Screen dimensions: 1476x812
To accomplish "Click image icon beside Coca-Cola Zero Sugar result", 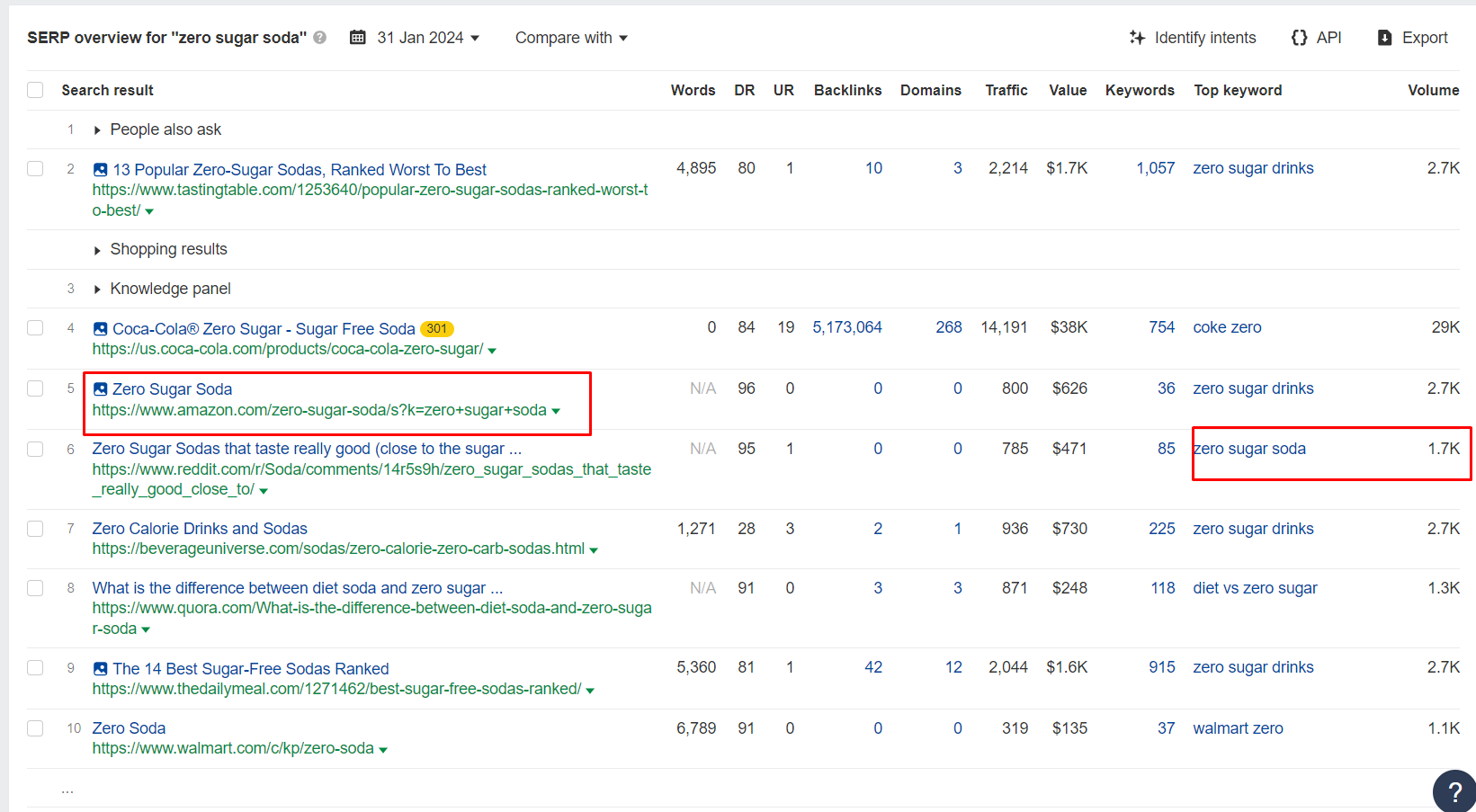I will click(x=101, y=329).
